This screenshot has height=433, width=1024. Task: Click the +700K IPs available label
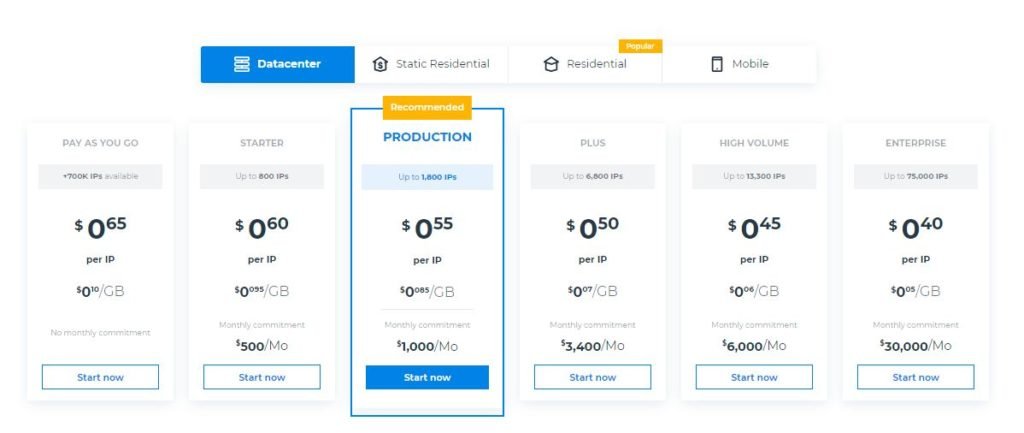(100, 176)
